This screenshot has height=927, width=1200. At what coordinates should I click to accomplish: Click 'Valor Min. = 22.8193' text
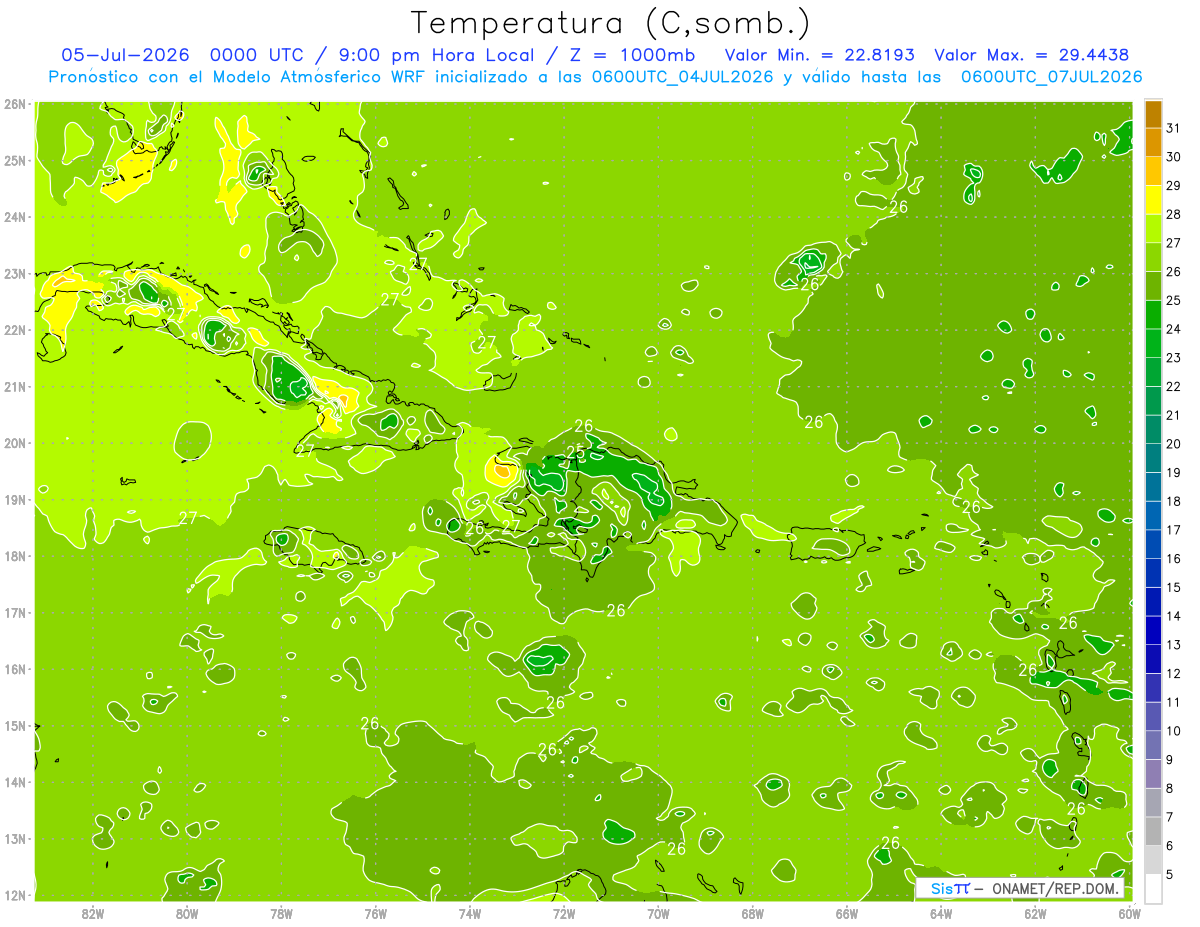820,55
